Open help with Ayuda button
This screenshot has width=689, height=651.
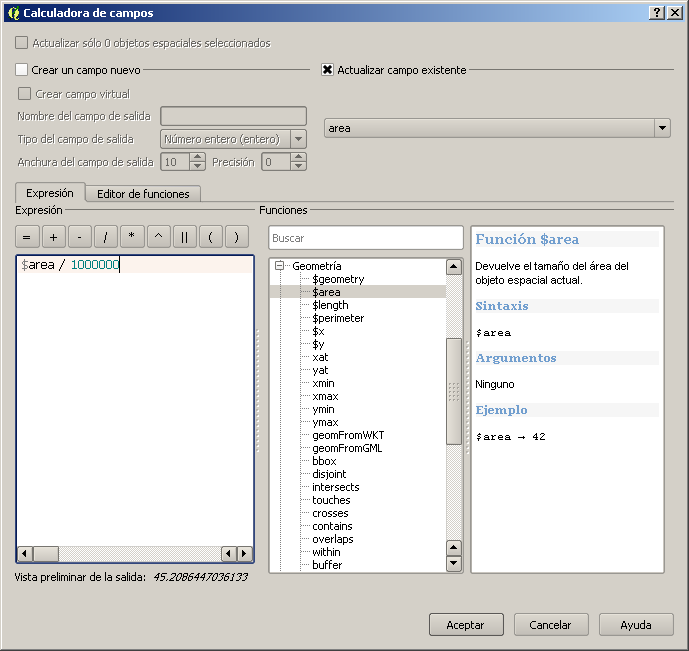636,625
